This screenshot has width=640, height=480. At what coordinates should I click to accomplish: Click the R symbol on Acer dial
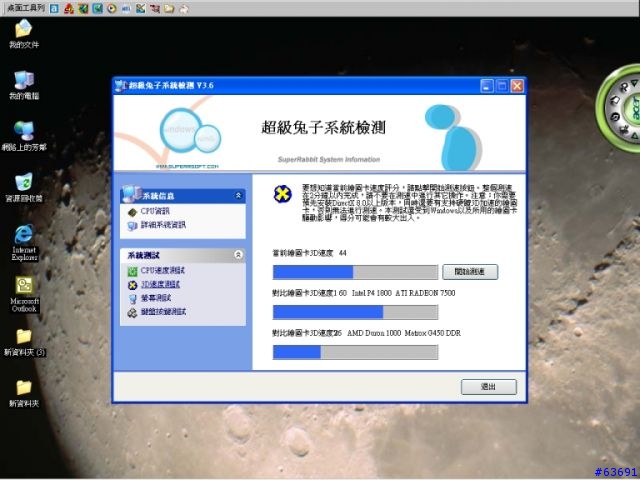[x=624, y=87]
